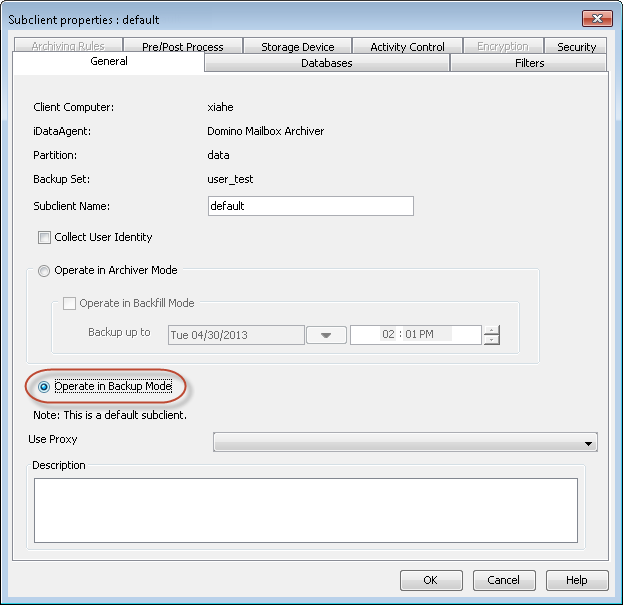Open the Activity Control tab
This screenshot has height=605, width=623.
click(x=407, y=46)
